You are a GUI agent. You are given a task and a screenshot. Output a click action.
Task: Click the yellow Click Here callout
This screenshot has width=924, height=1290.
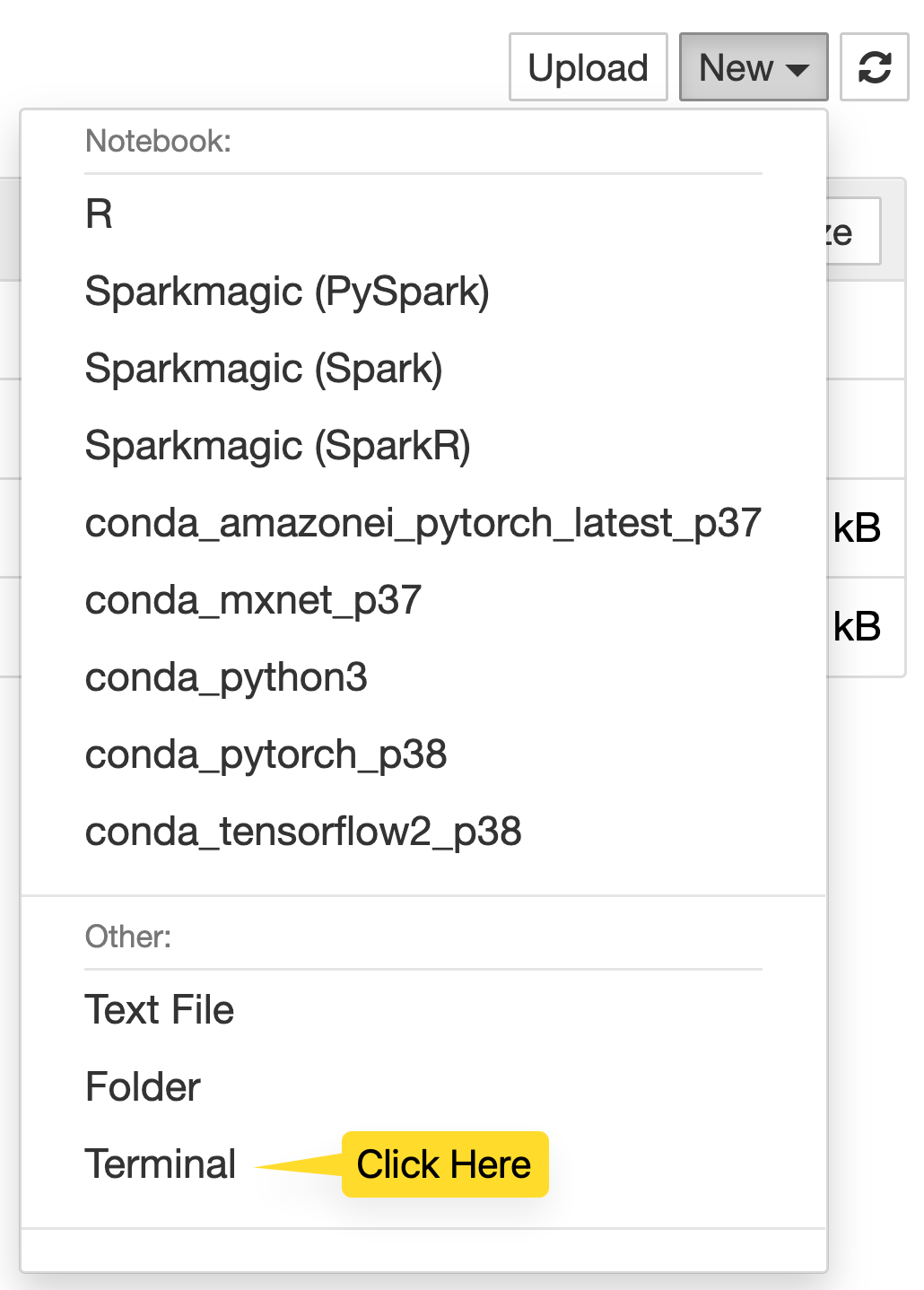pos(445,1164)
